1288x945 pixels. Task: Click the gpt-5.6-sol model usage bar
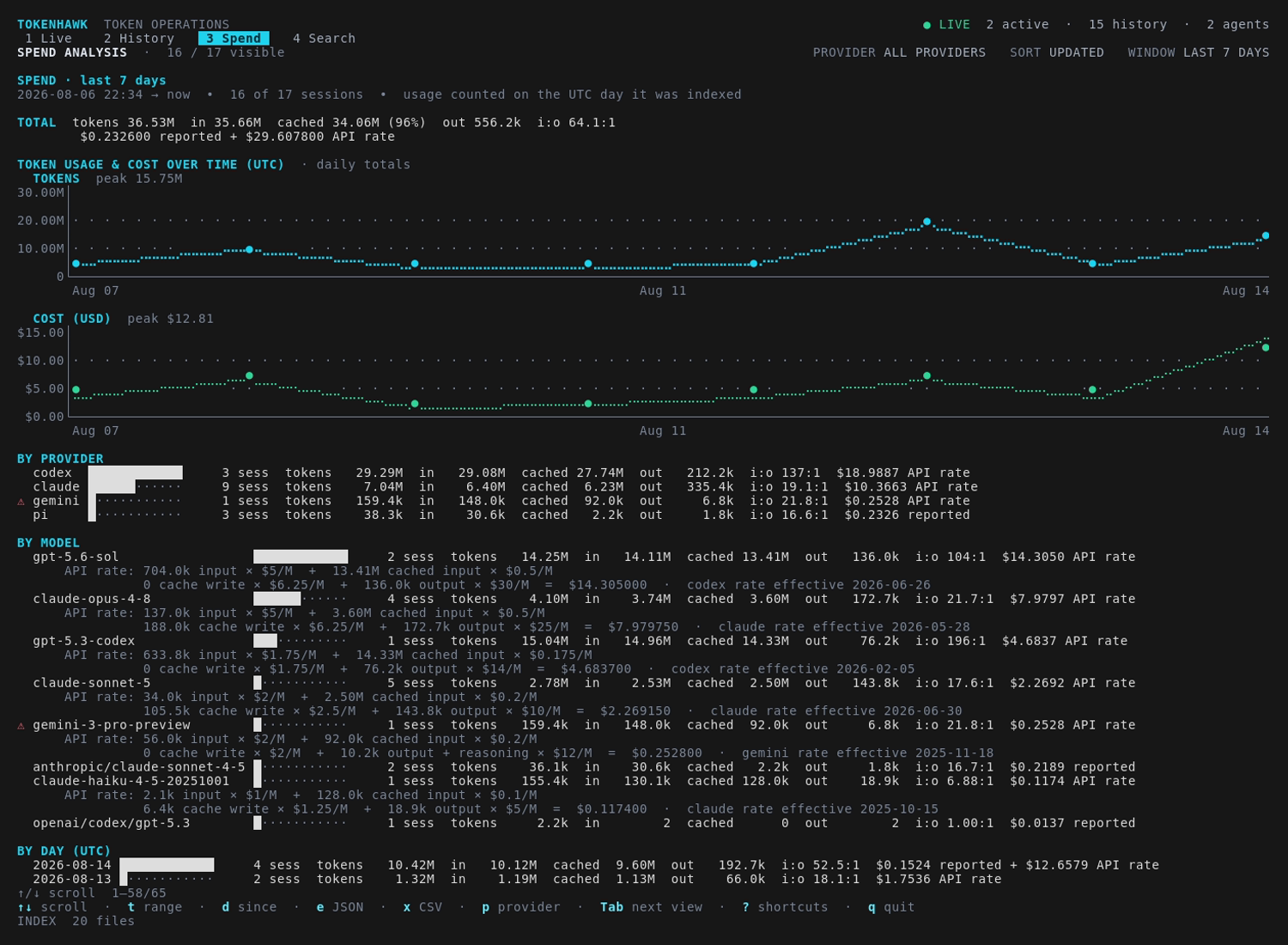pos(301,558)
